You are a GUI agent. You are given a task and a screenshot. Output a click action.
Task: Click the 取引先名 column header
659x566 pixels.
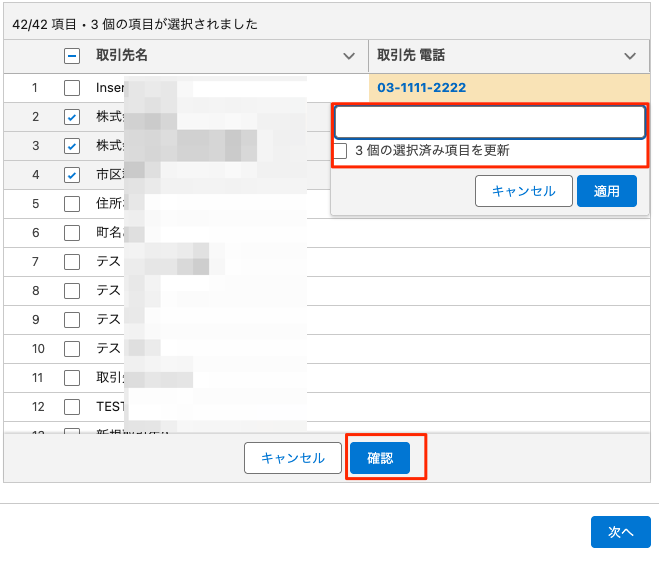tap(122, 56)
